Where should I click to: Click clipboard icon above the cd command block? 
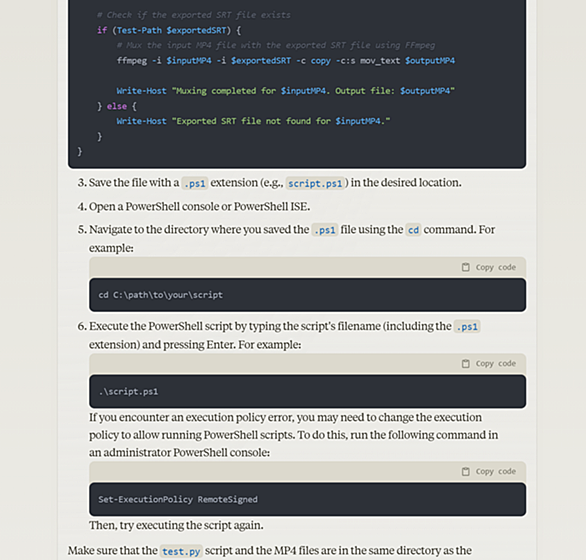point(465,267)
